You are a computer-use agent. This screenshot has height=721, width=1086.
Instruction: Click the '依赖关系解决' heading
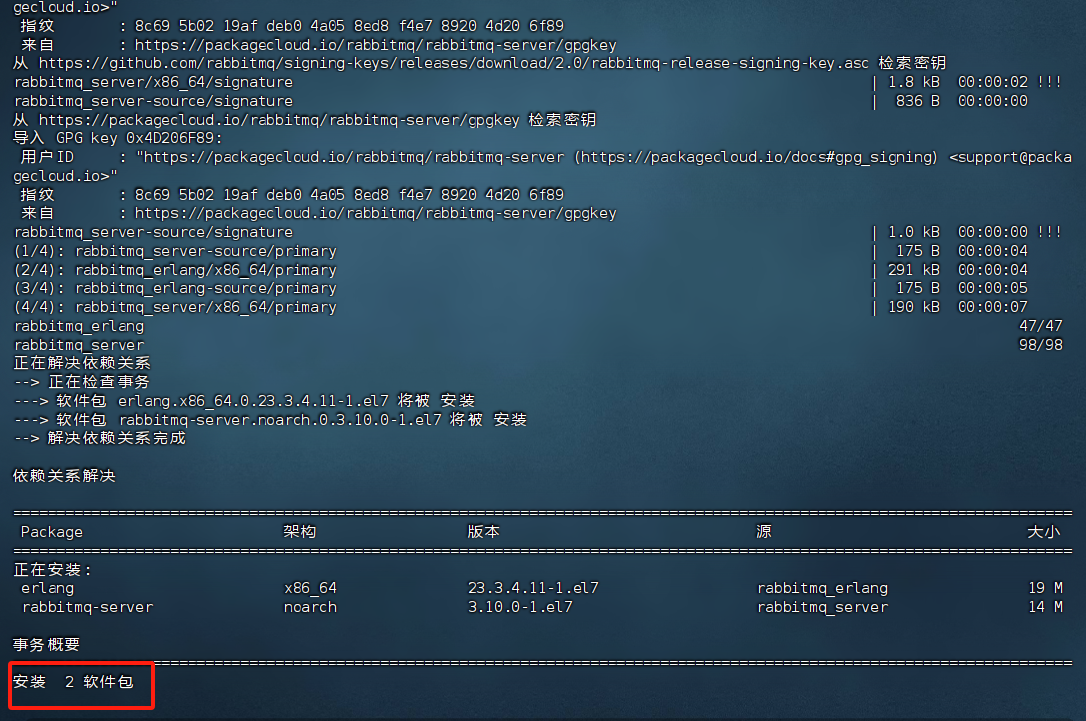[64, 476]
